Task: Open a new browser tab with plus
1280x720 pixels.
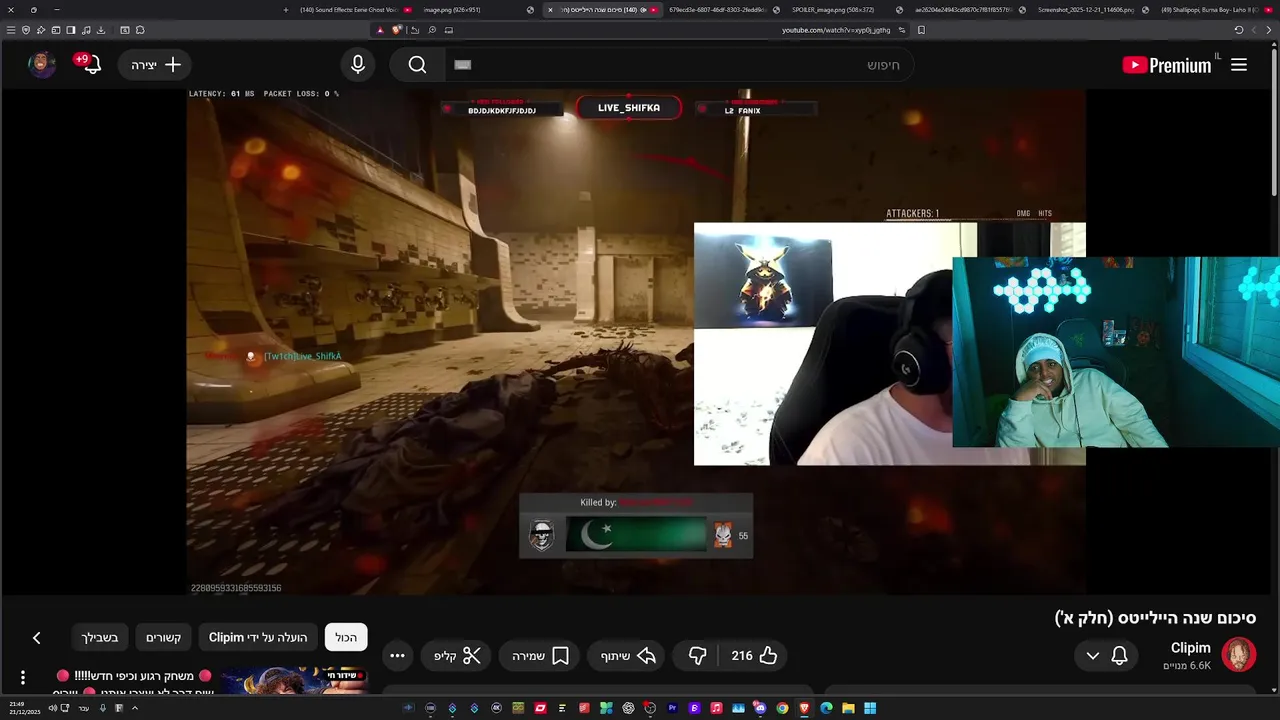Action: (x=286, y=10)
